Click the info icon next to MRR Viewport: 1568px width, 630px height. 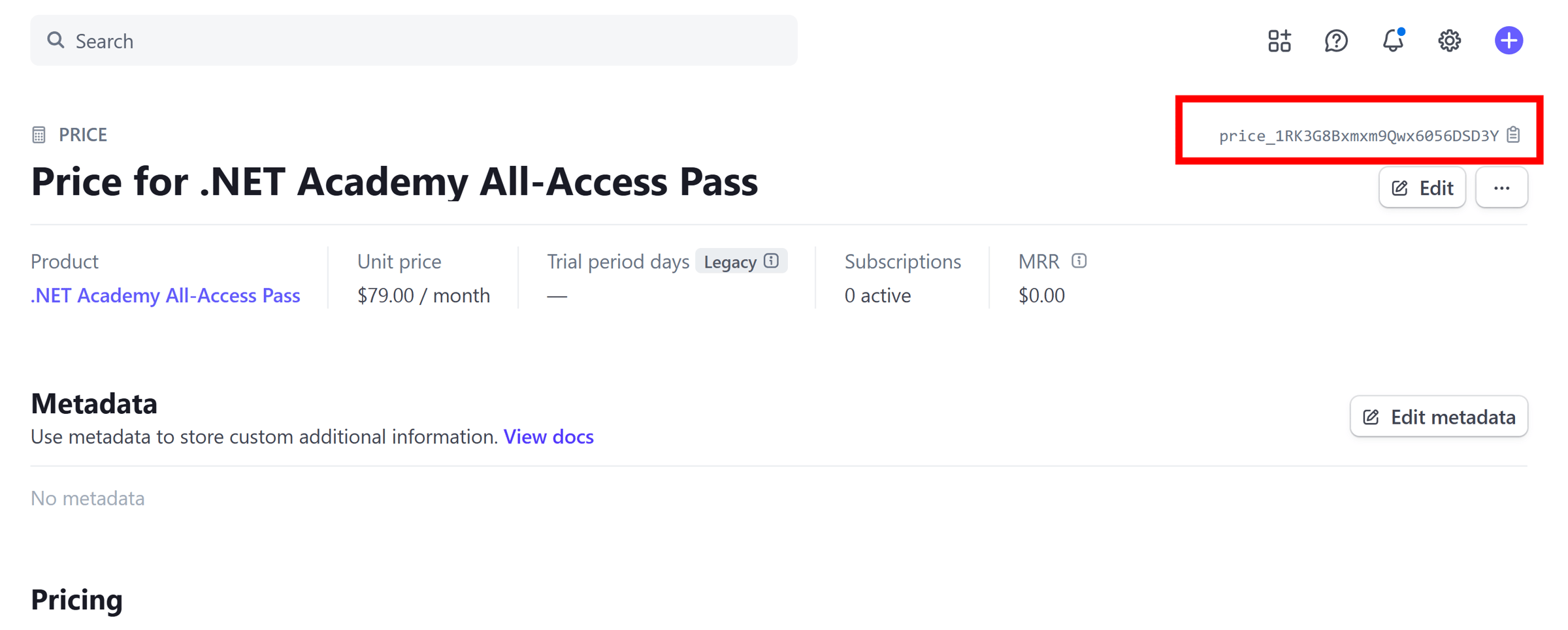point(1079,261)
